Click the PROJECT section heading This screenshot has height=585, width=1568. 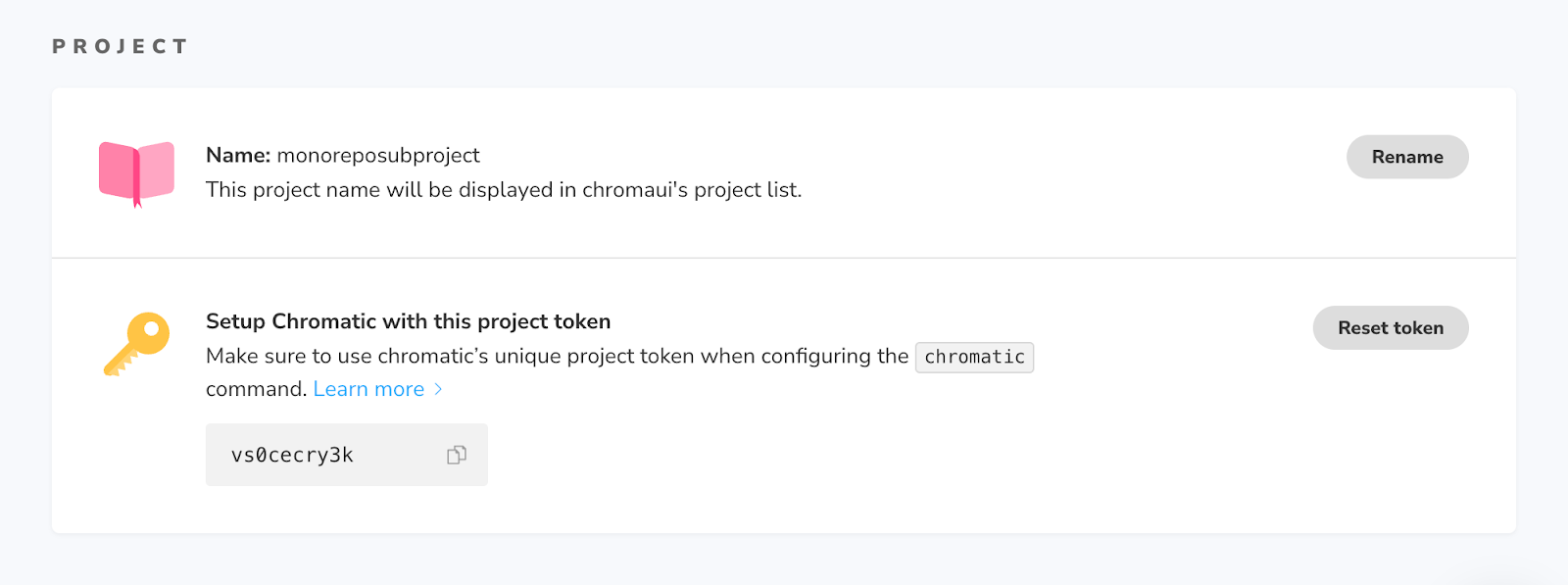[x=120, y=46]
